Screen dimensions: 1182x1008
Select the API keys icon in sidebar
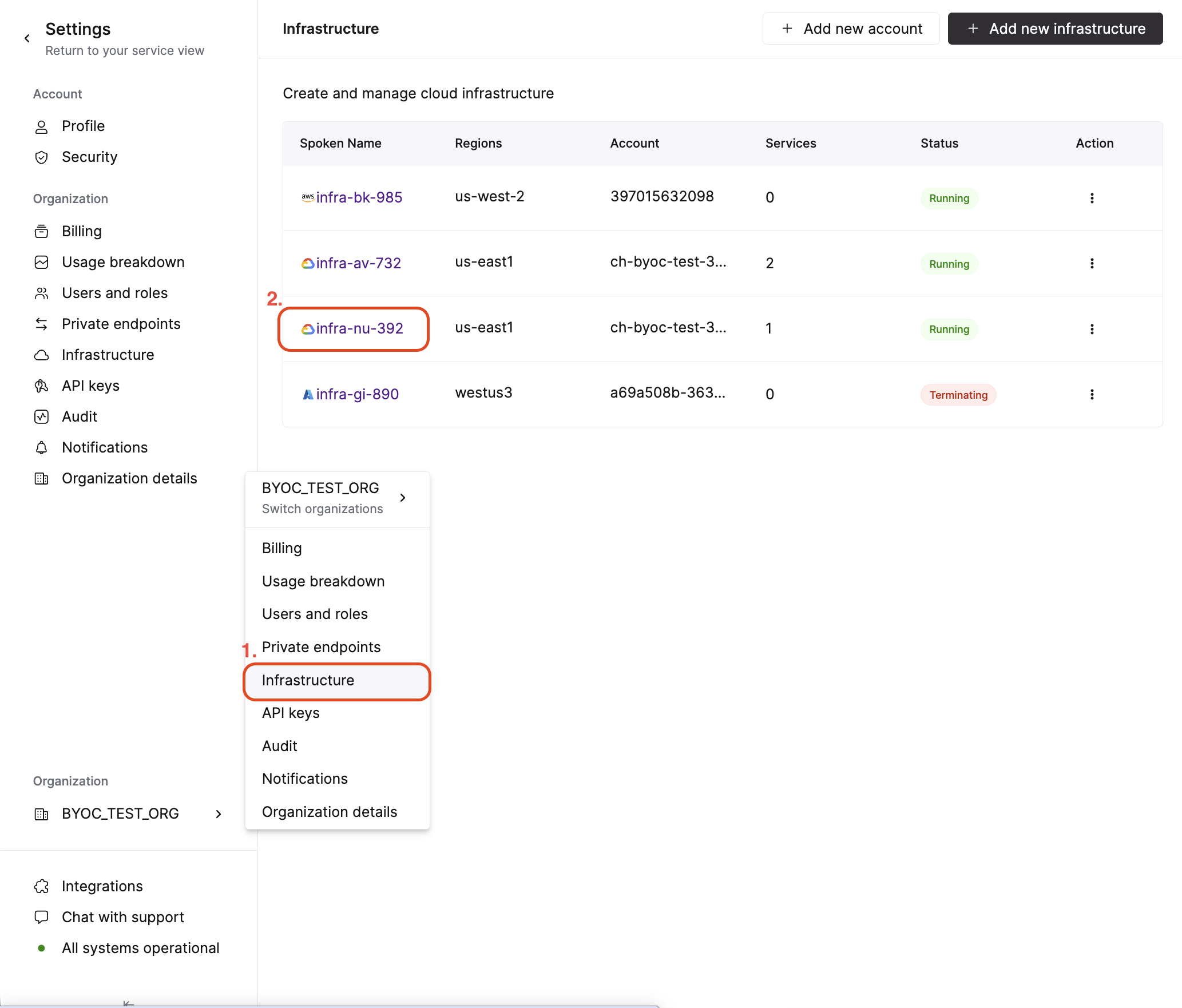[41, 386]
